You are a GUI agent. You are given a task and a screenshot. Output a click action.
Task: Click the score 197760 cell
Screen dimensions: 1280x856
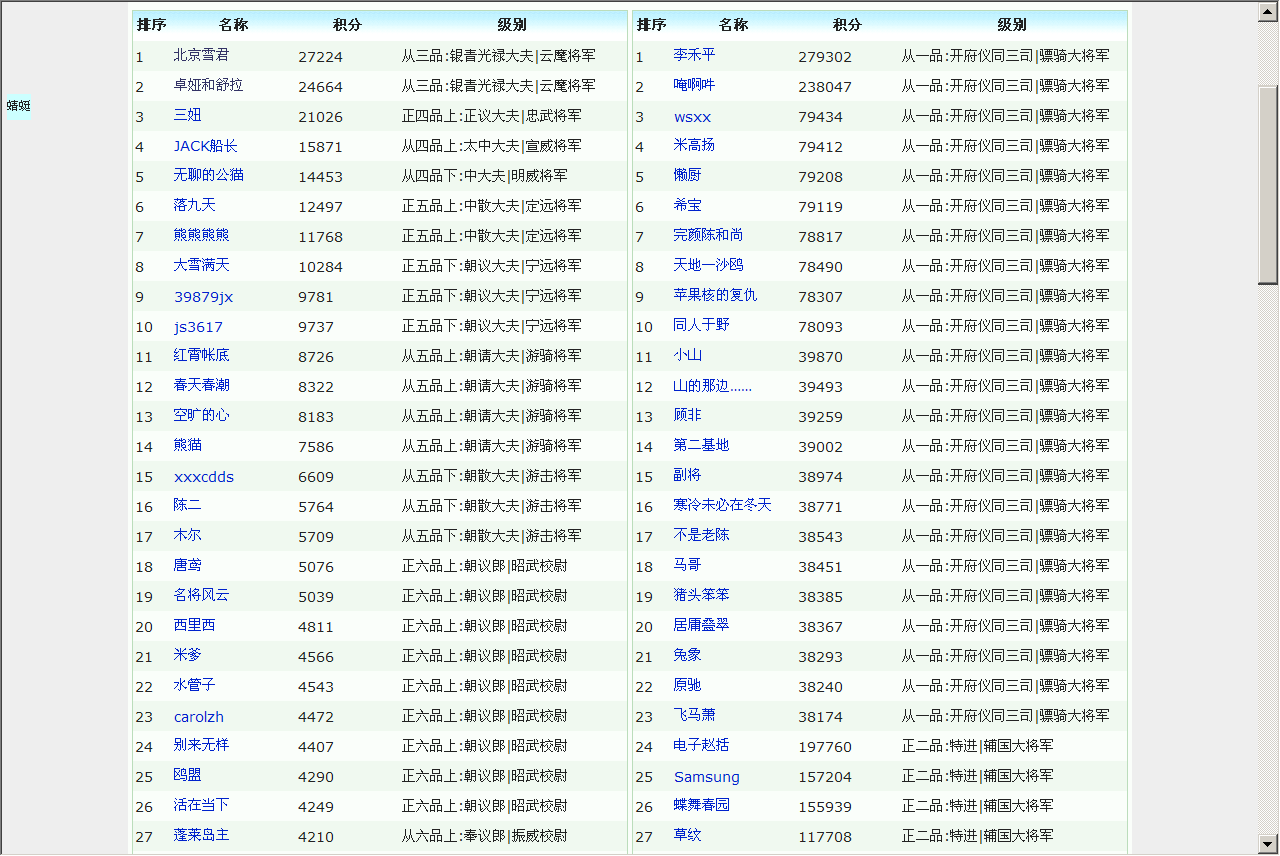click(825, 747)
